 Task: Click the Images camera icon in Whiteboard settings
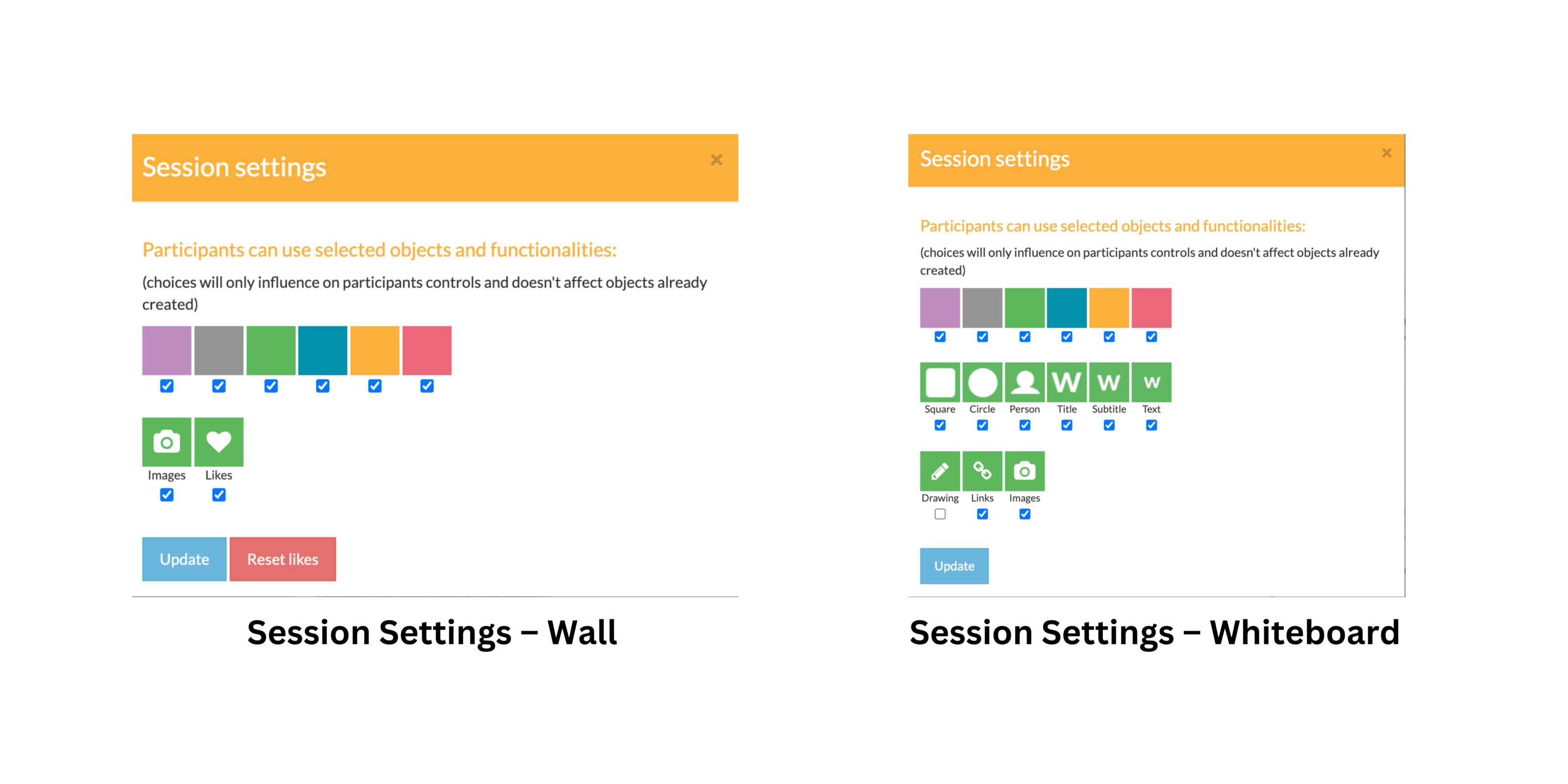pyautogui.click(x=1025, y=470)
